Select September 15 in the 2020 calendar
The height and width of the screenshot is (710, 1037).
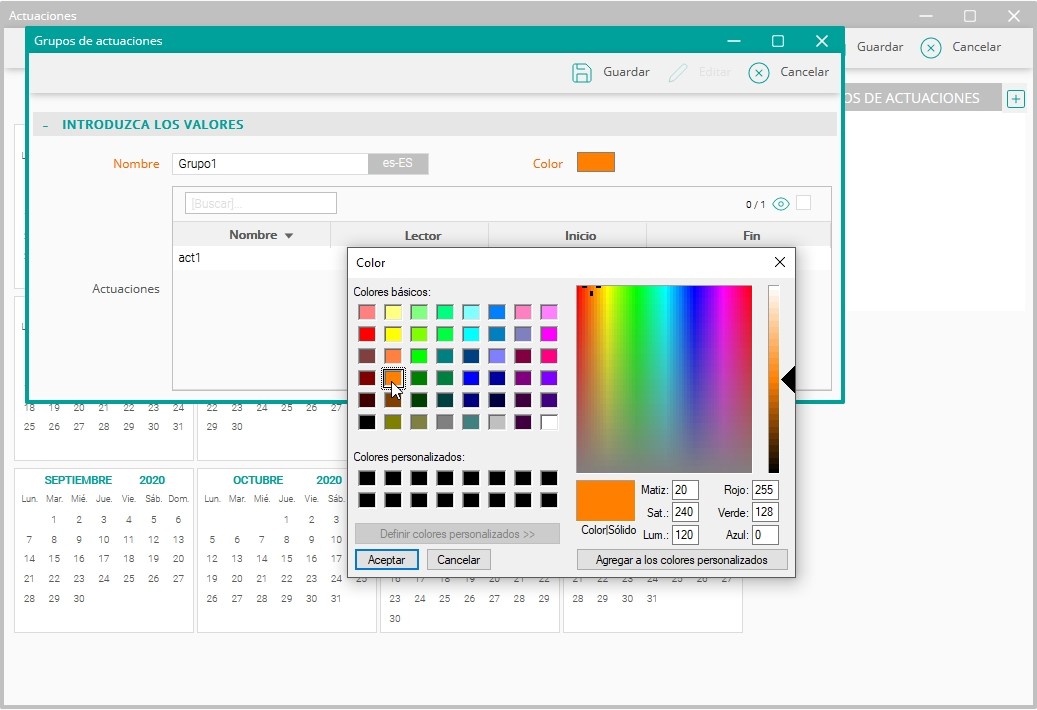coord(54,559)
